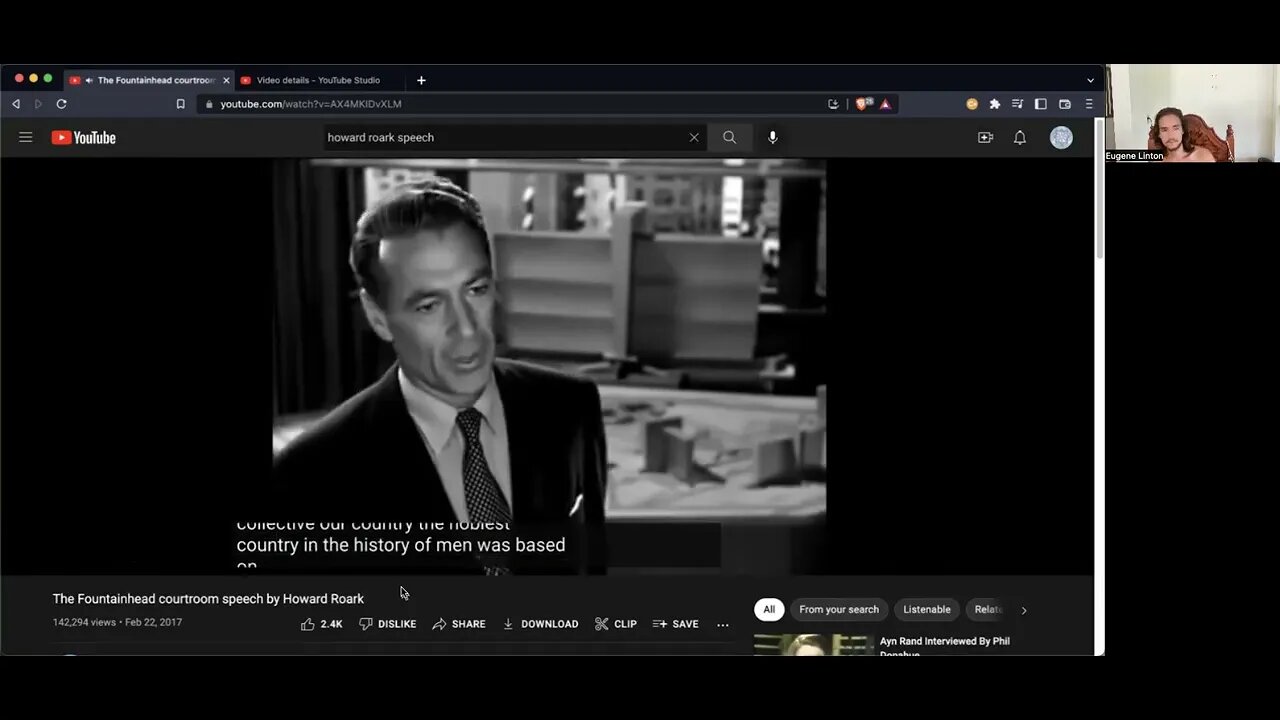Open Ayn Rand Interviewed By Phil Donahue
Viewport: 1280px width, 720px height.
945,646
